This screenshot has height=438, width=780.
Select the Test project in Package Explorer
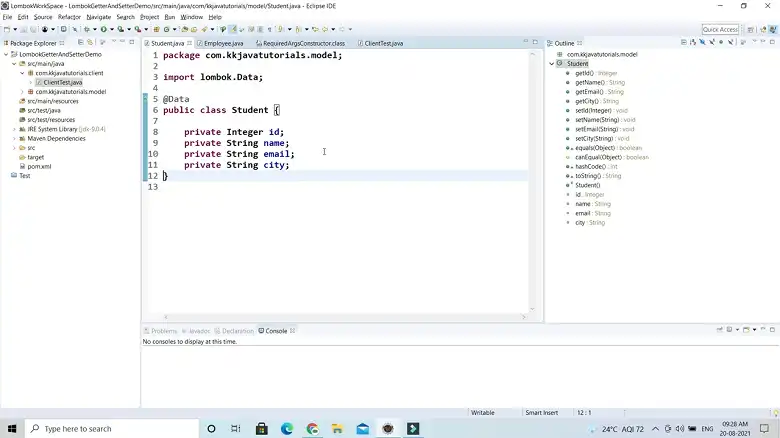pyautogui.click(x=25, y=176)
